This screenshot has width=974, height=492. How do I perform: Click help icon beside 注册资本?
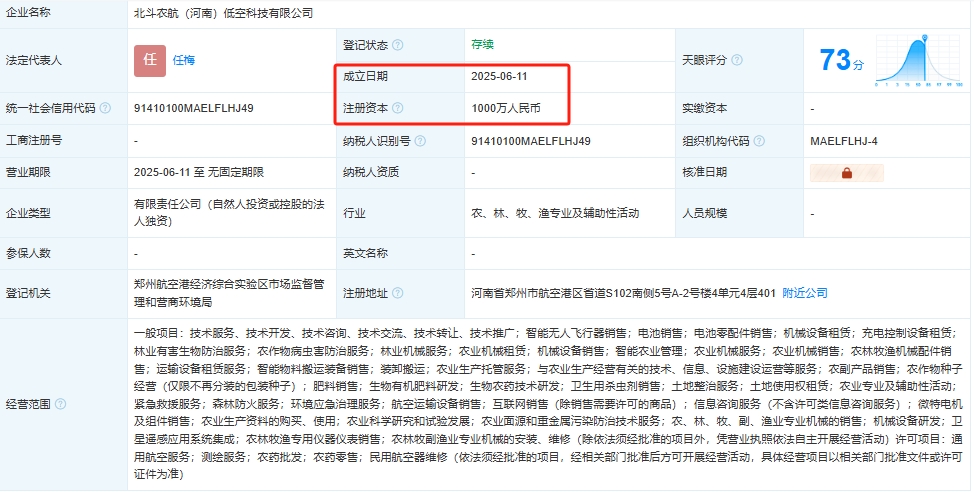coord(398,108)
